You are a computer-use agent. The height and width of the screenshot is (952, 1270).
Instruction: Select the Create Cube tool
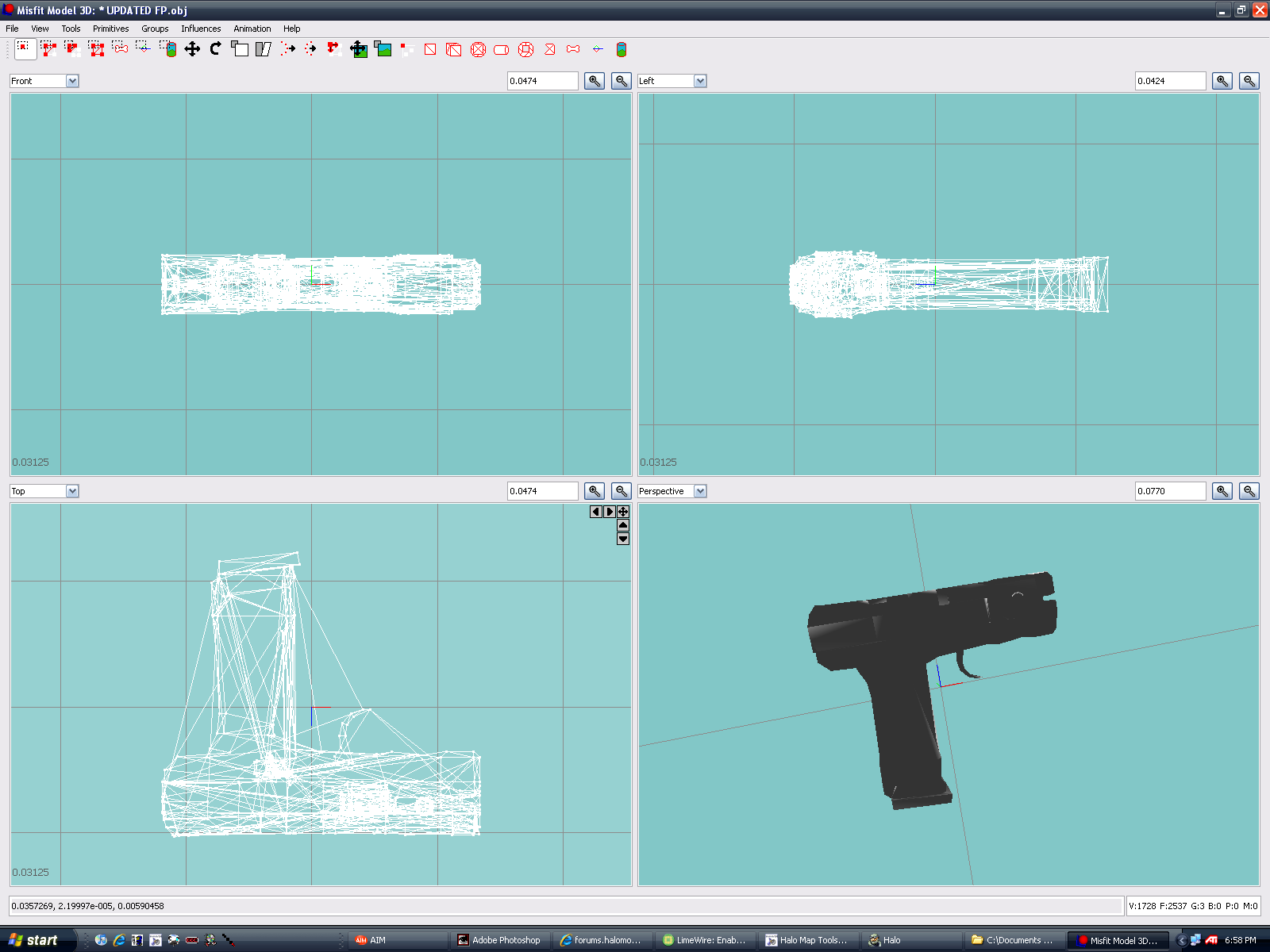coord(454,49)
